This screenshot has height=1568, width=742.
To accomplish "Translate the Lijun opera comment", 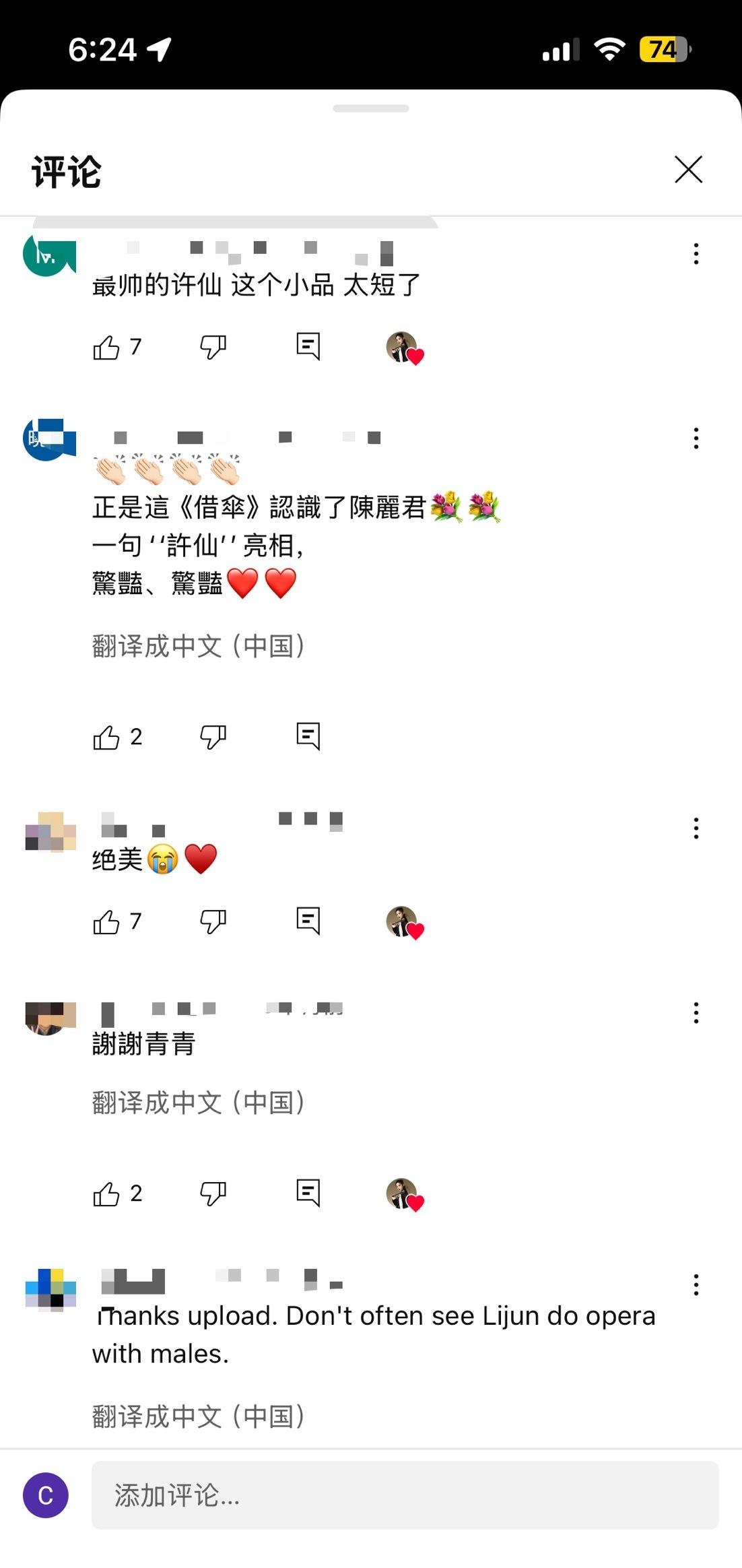I will pos(199,1417).
